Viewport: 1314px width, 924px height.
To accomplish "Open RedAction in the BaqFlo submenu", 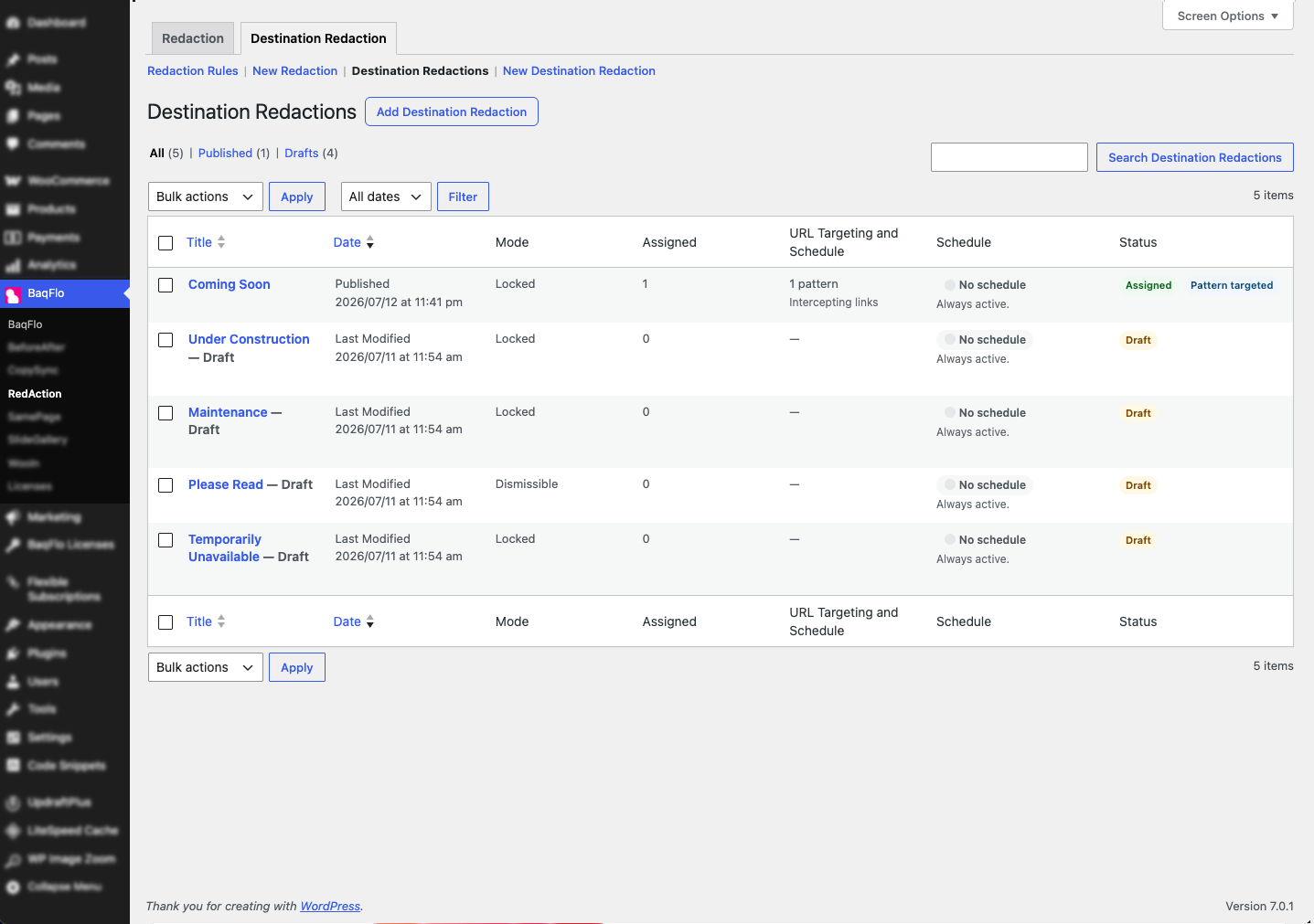I will (35, 394).
